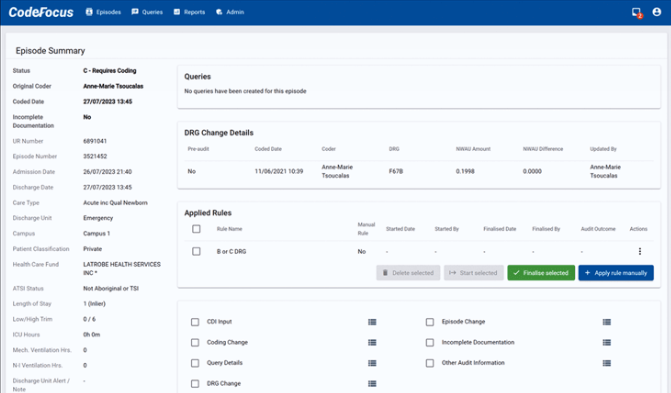Click the Discharge Unit value Emergency

(x=98, y=218)
